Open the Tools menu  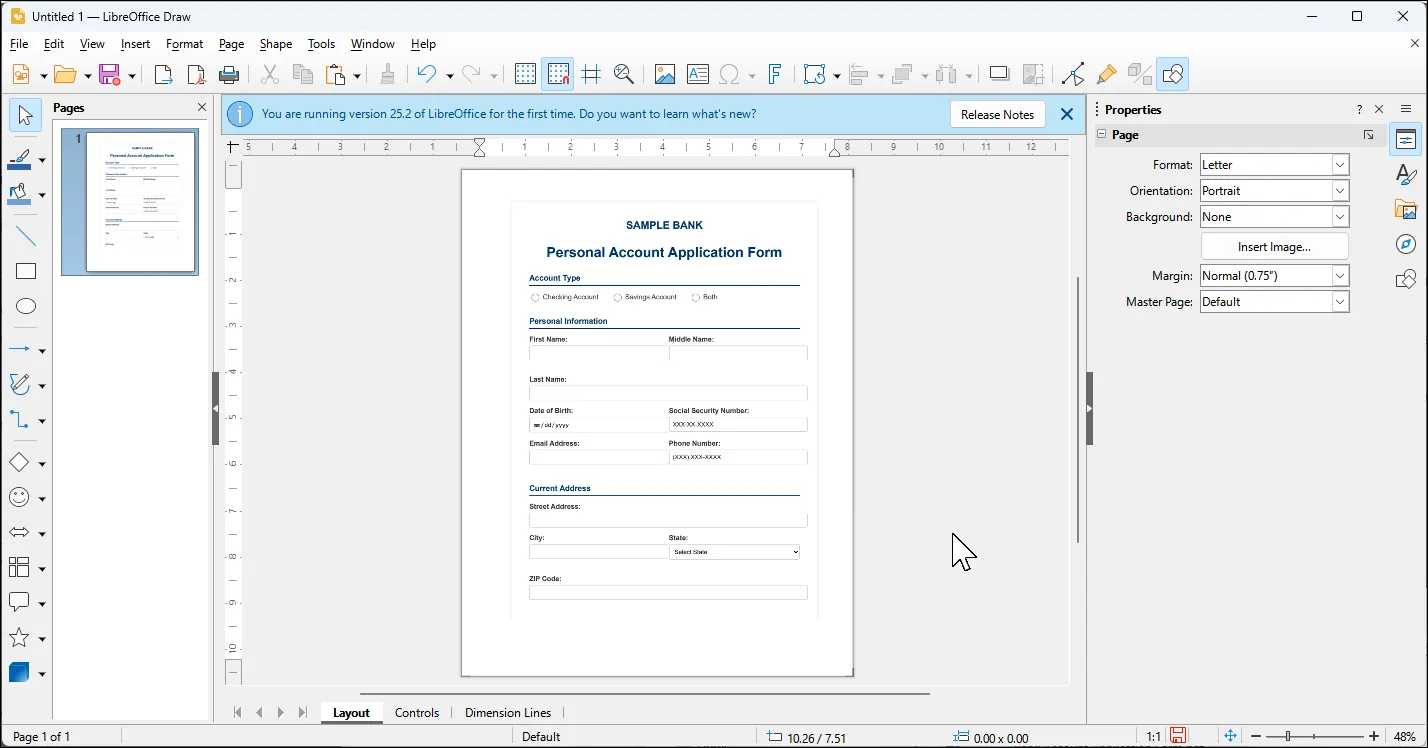point(321,44)
